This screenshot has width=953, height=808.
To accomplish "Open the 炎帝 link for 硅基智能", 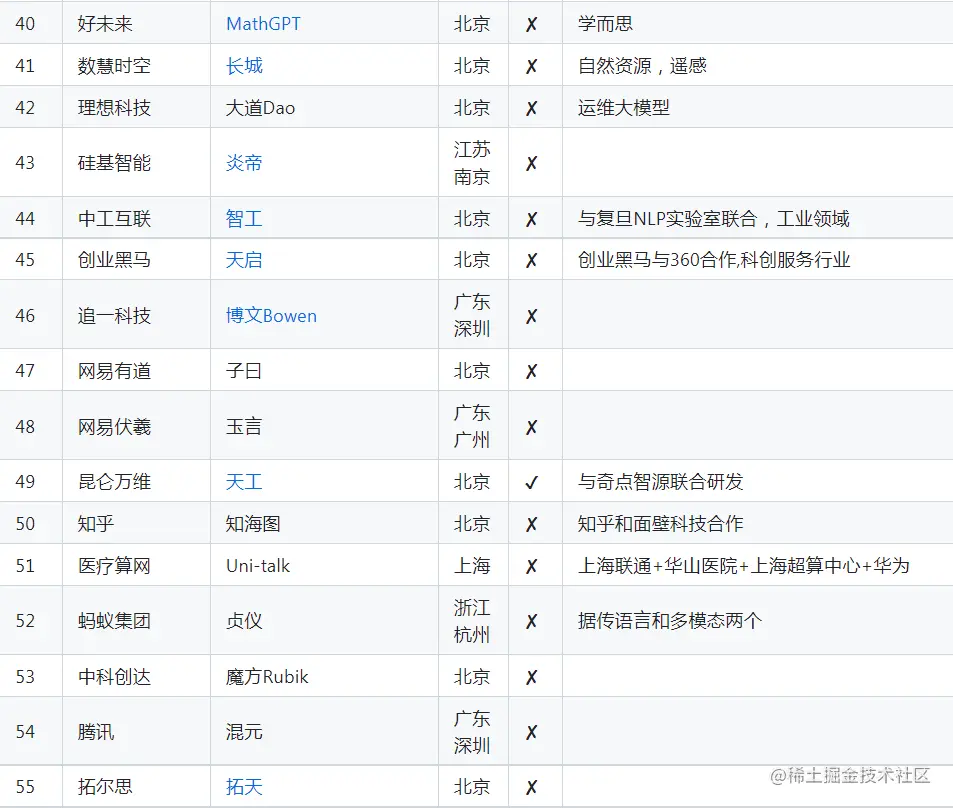I will pyautogui.click(x=243, y=163).
